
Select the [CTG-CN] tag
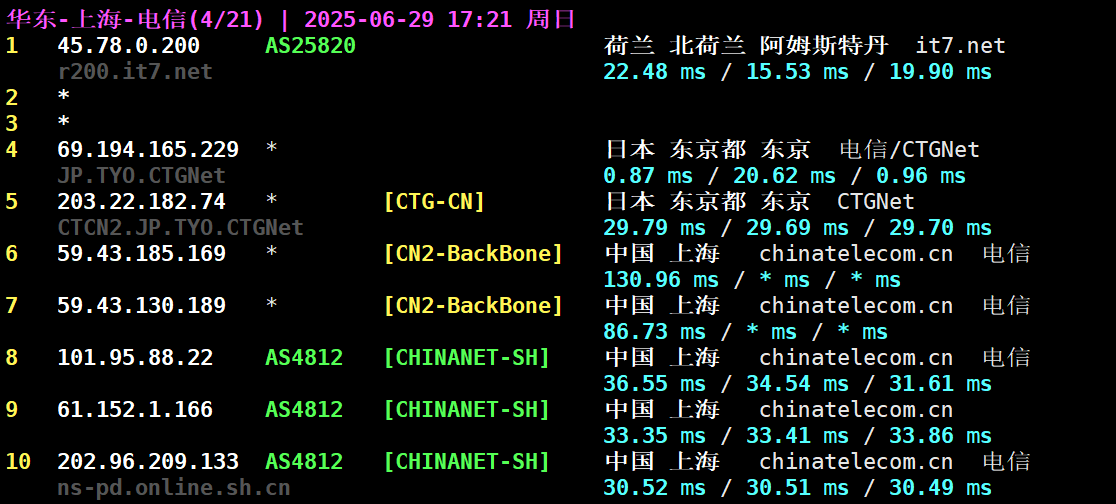(x=433, y=201)
